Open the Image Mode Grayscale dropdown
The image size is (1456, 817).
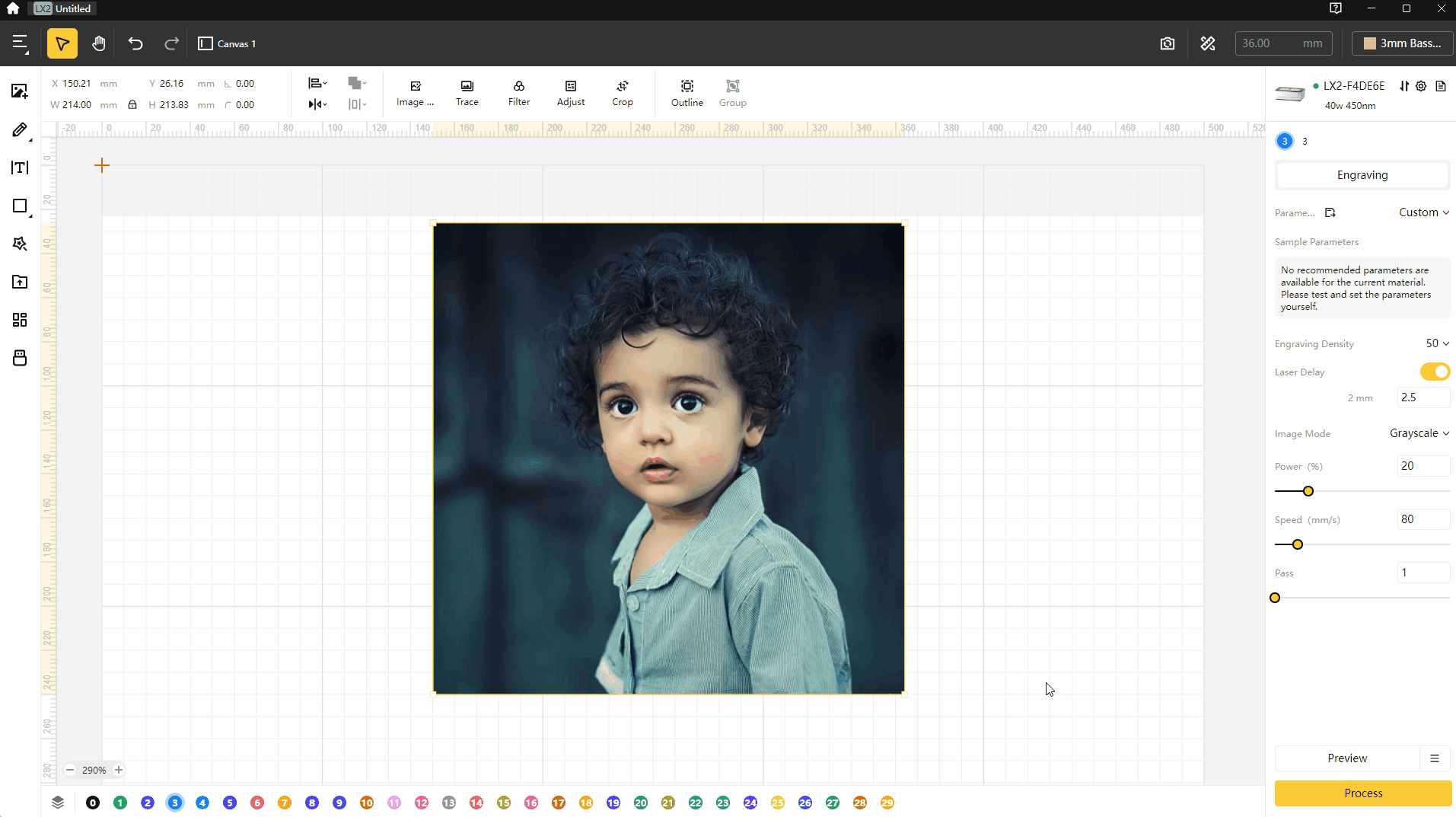[x=1419, y=433]
